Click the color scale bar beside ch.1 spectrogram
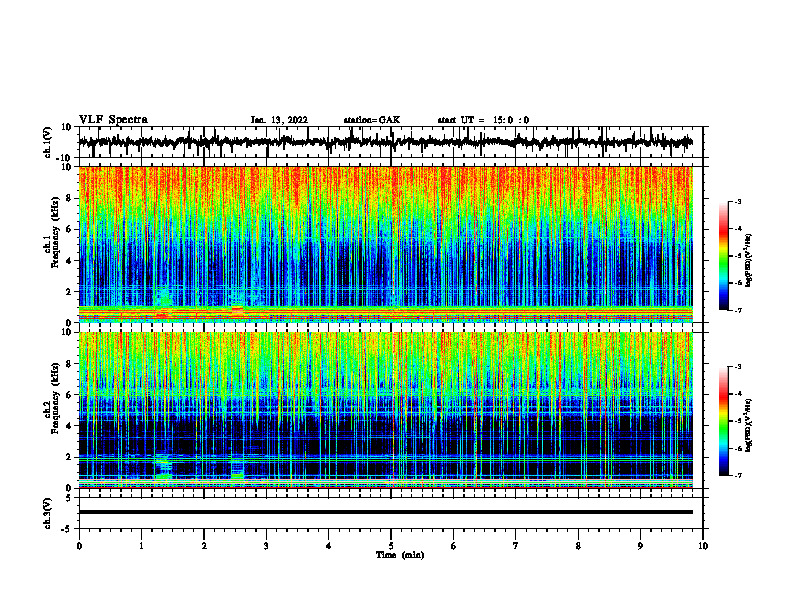 click(x=724, y=256)
